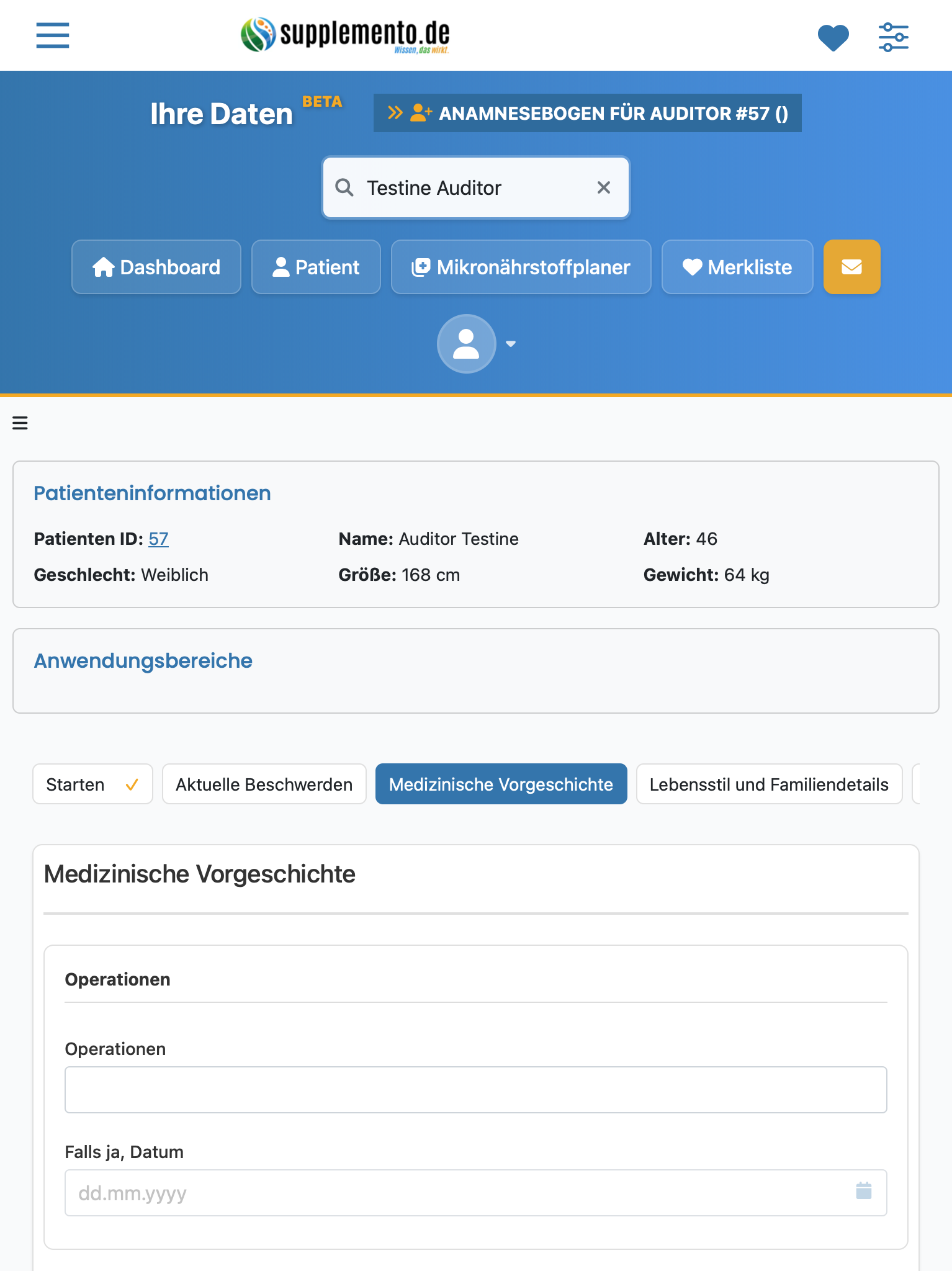Expand the user avatar dropdown arrow
The width and height of the screenshot is (952, 1271).
pyautogui.click(x=511, y=344)
